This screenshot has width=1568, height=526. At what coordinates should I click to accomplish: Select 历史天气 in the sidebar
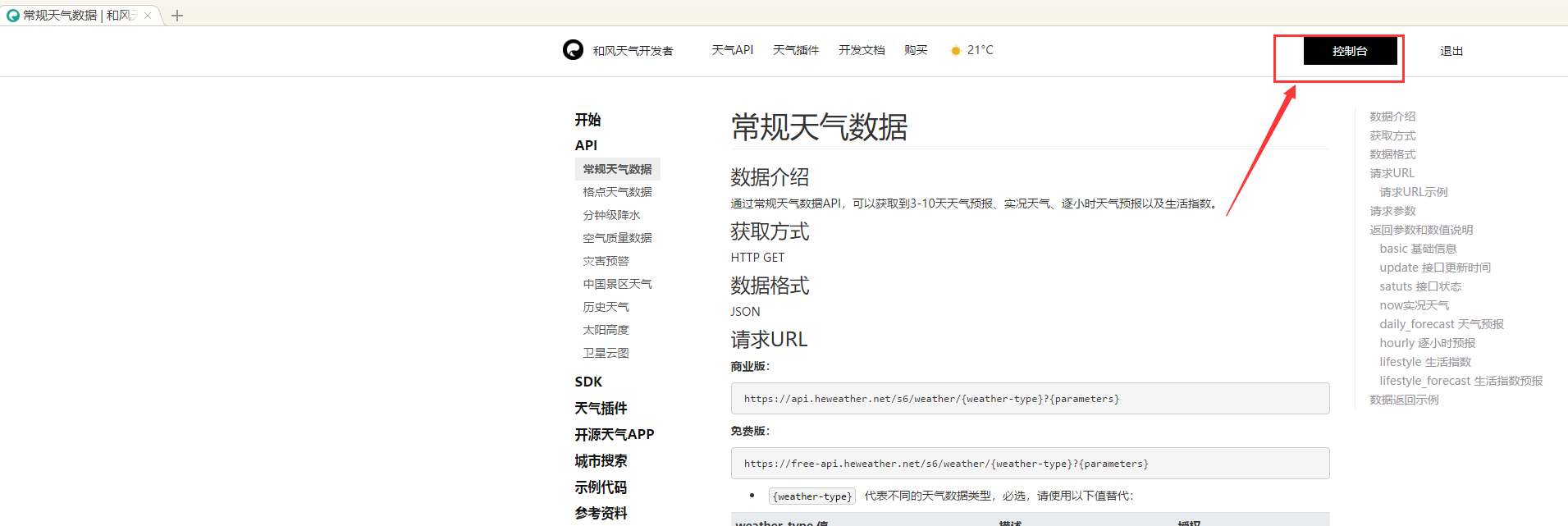click(606, 307)
